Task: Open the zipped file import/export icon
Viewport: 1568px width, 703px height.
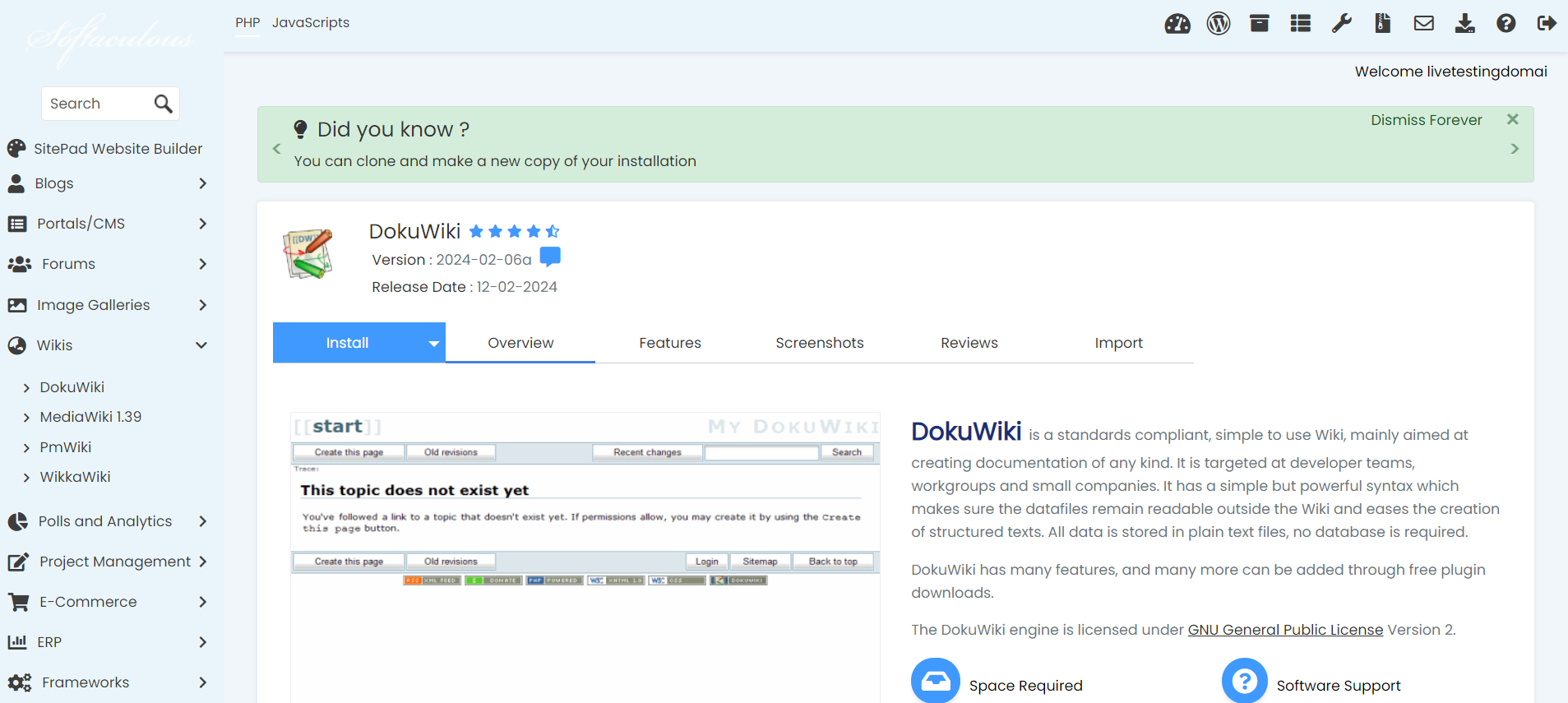Action: pyautogui.click(x=1383, y=23)
